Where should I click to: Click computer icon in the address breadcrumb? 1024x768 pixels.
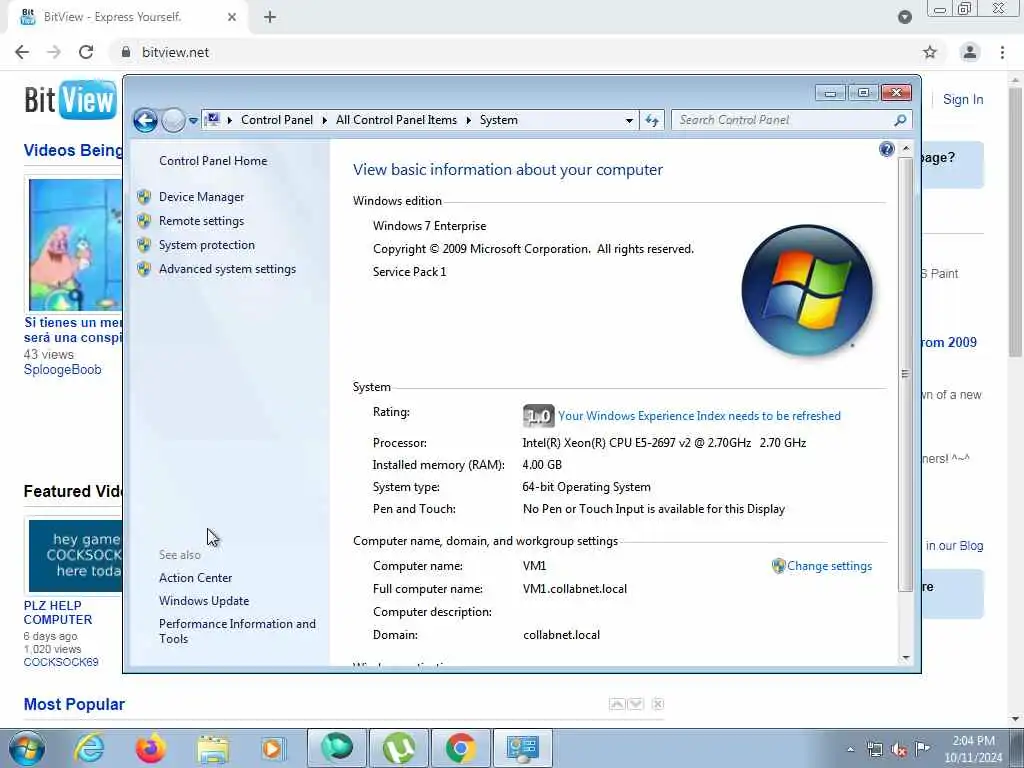click(x=212, y=120)
